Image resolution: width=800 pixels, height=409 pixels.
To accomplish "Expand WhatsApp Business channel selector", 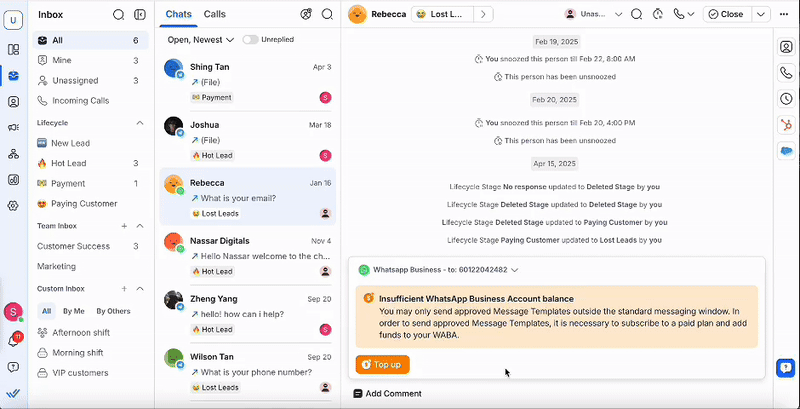I will click(515, 270).
